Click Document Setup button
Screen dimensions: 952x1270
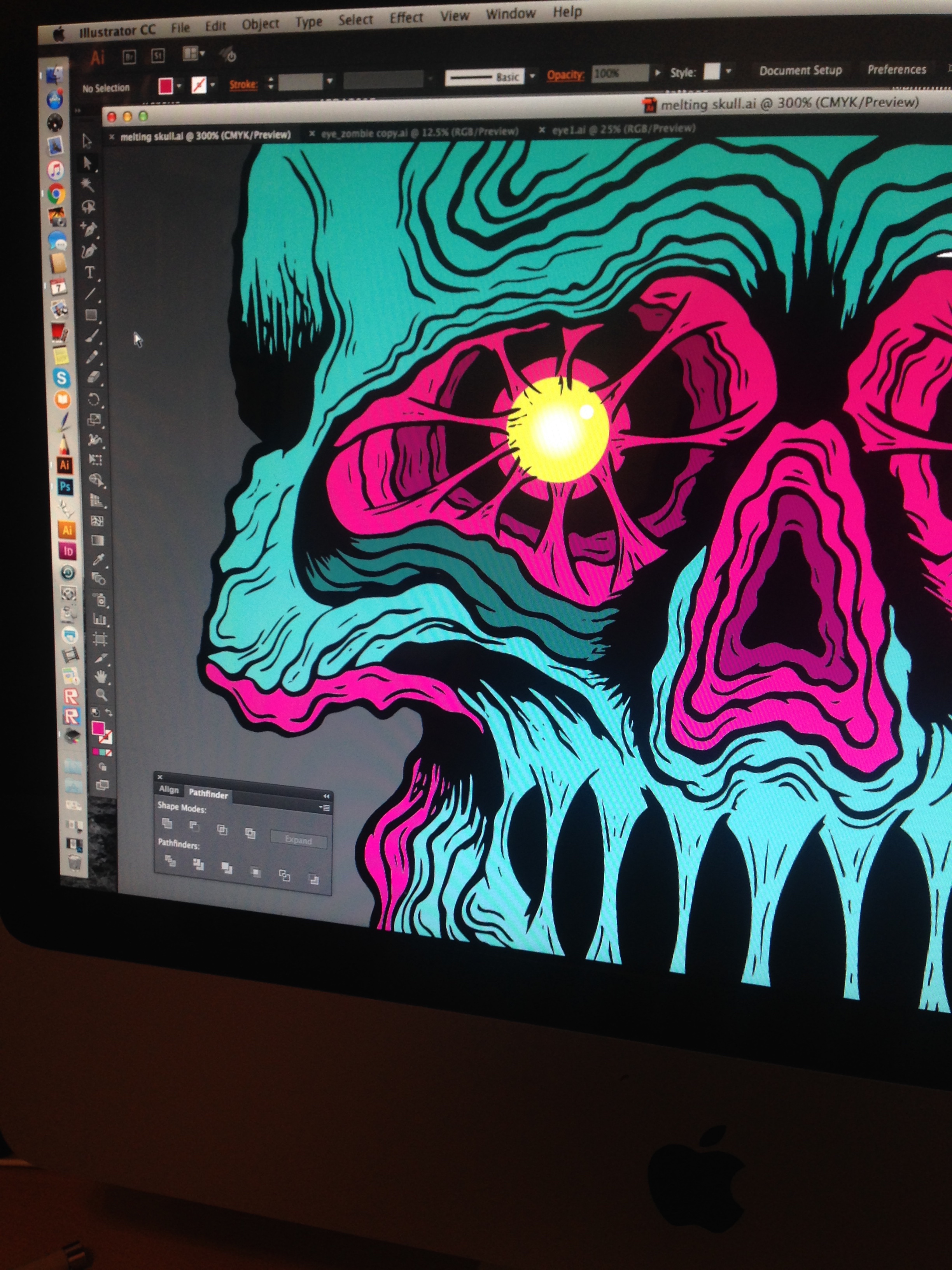point(800,70)
